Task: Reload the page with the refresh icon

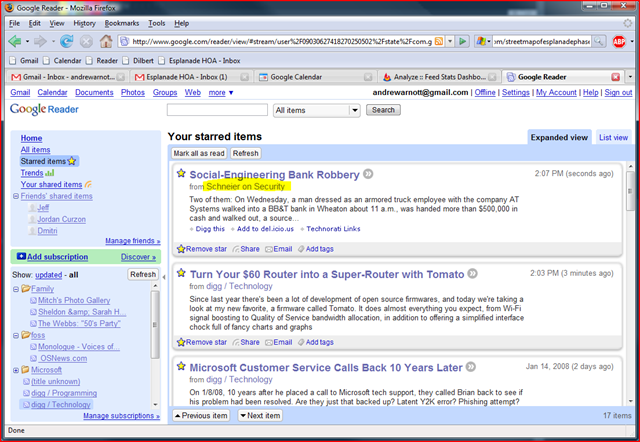Action: click(67, 41)
